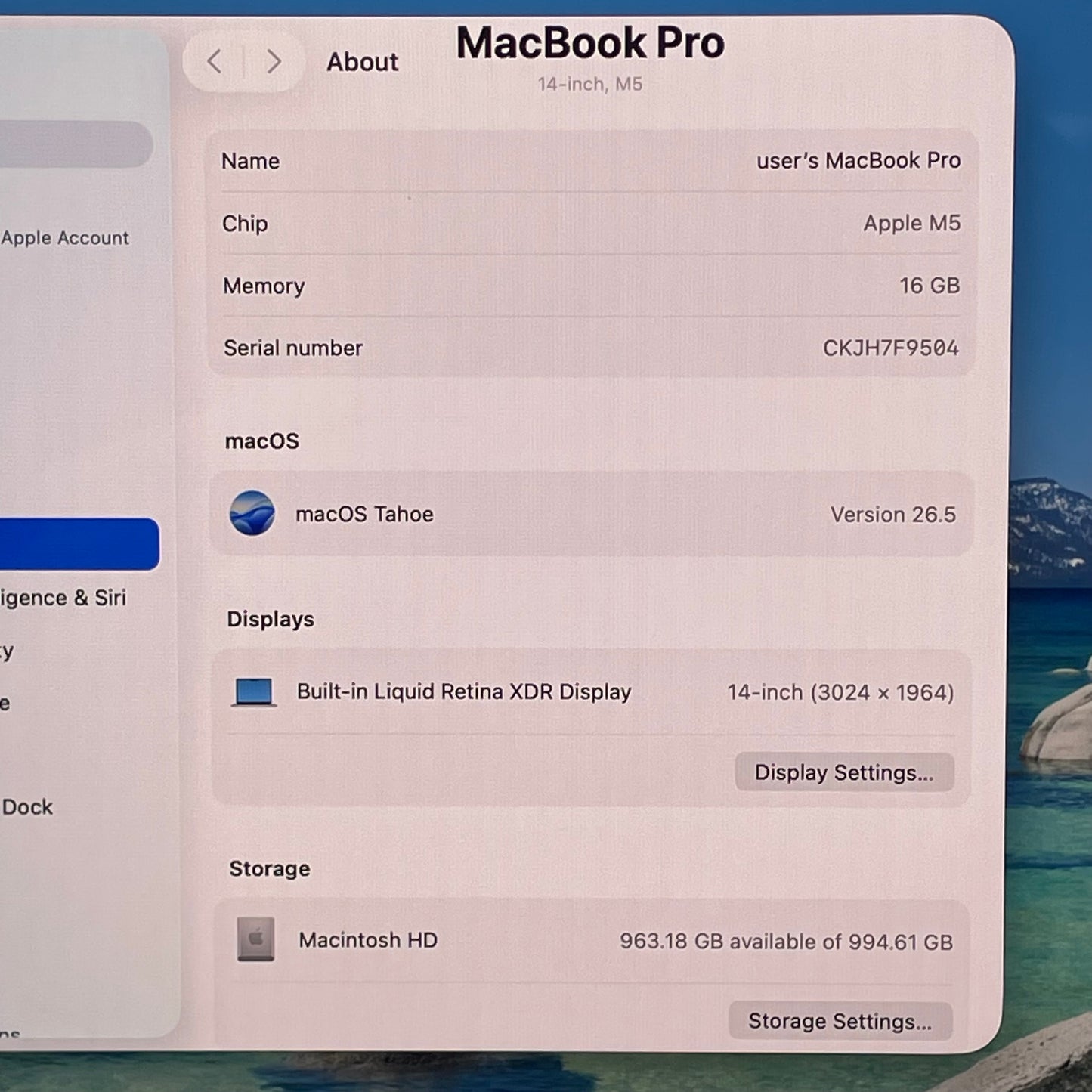Click the Macintosh HD drive icon
This screenshot has height=1092, width=1092.
tap(255, 939)
